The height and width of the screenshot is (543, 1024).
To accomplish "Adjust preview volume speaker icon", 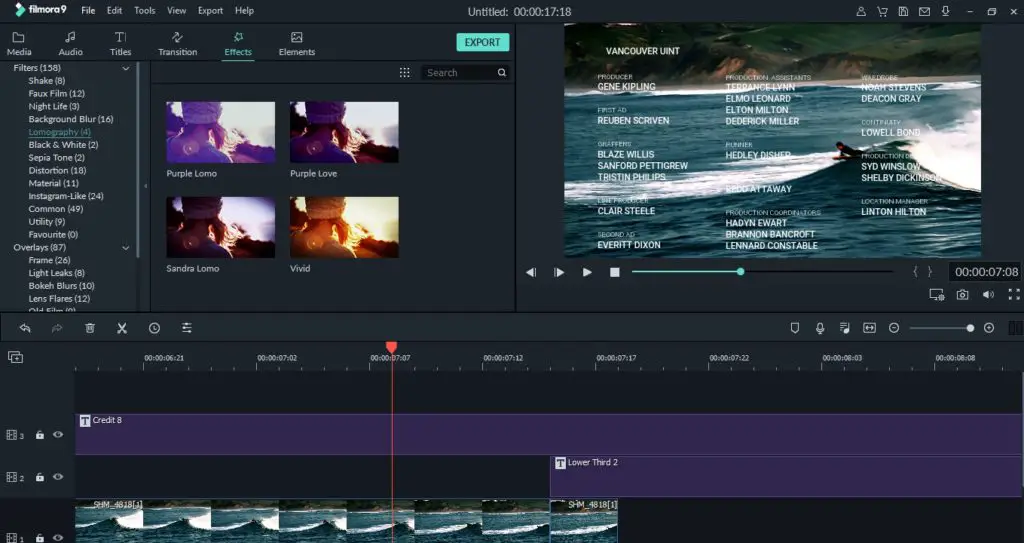I will pos(988,295).
